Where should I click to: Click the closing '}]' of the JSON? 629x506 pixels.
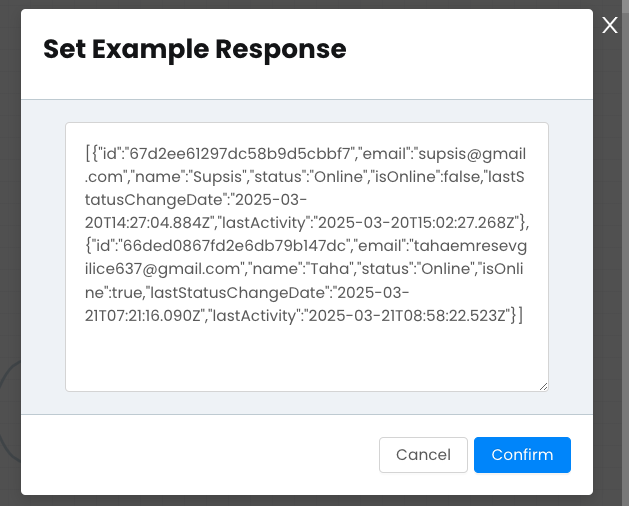[517, 316]
